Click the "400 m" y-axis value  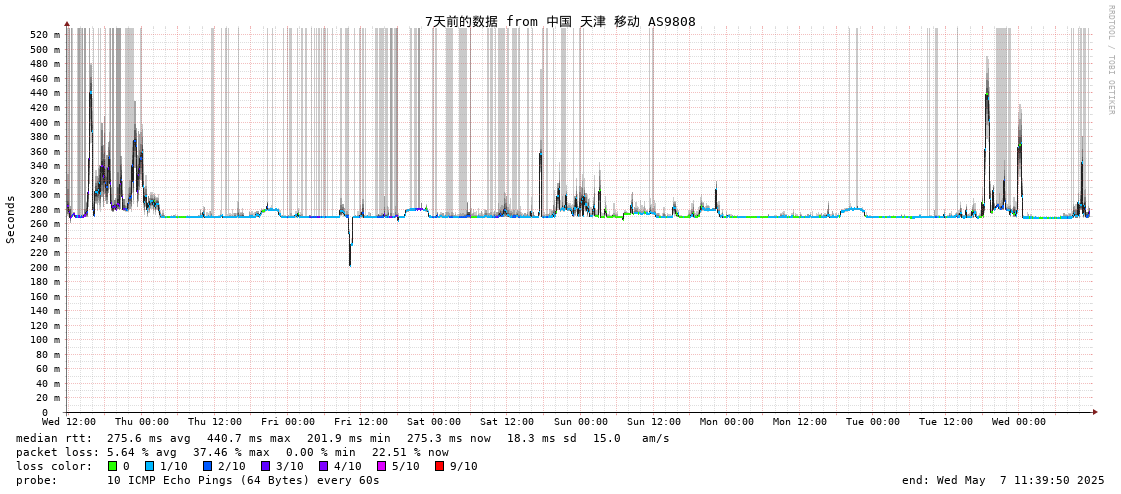(x=46, y=122)
